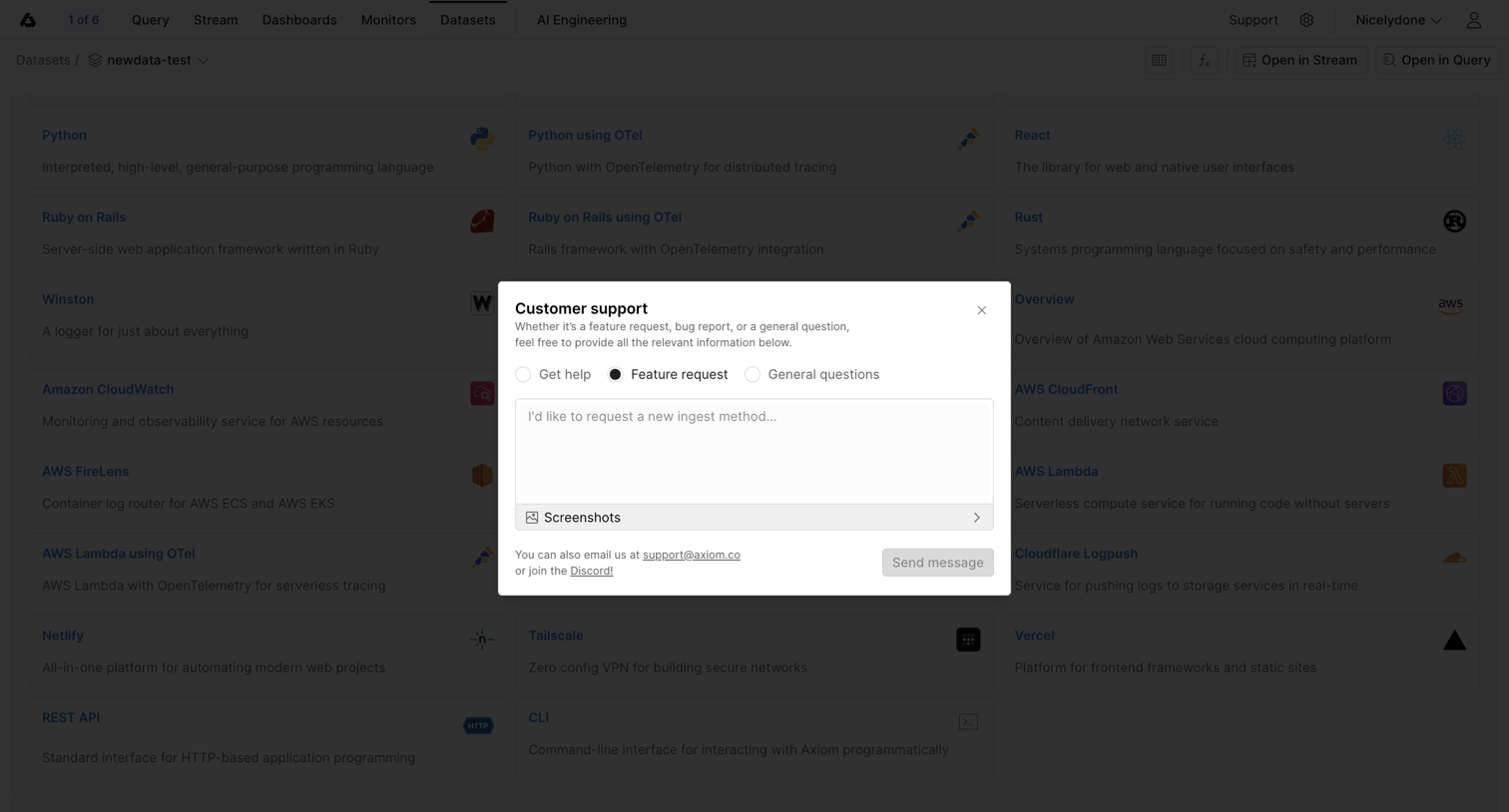Open the Discord link

tap(592, 571)
